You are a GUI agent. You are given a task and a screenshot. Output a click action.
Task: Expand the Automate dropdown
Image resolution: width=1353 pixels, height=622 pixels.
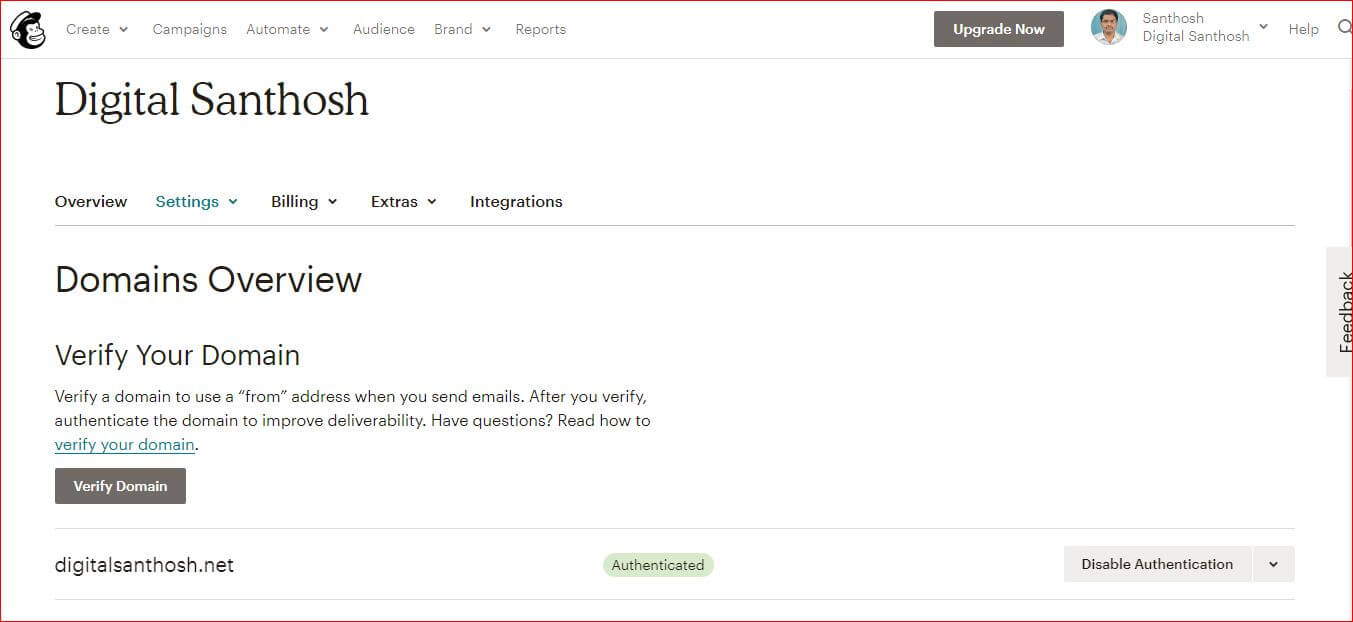point(288,29)
